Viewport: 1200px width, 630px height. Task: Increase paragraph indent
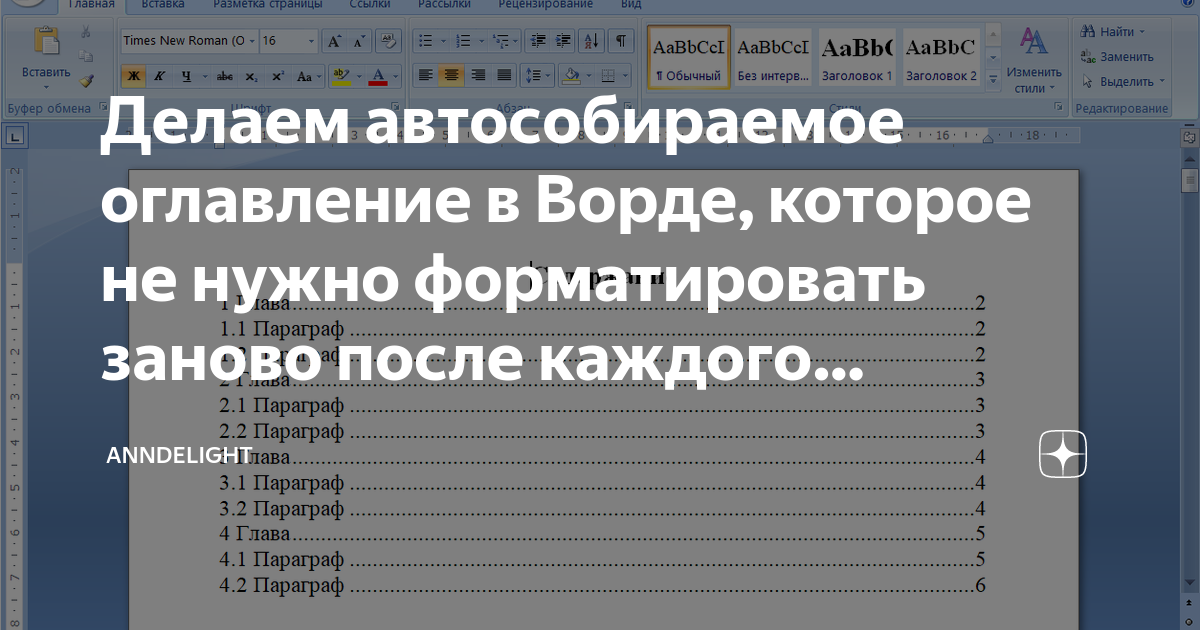pos(565,41)
